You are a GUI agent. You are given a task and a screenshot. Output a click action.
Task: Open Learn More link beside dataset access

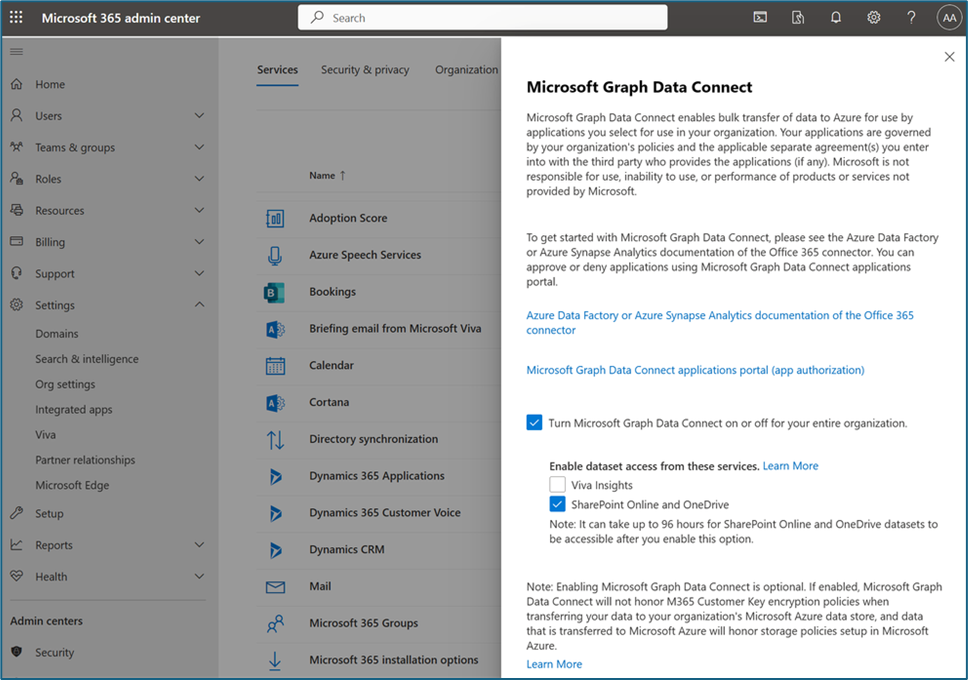[790, 466]
